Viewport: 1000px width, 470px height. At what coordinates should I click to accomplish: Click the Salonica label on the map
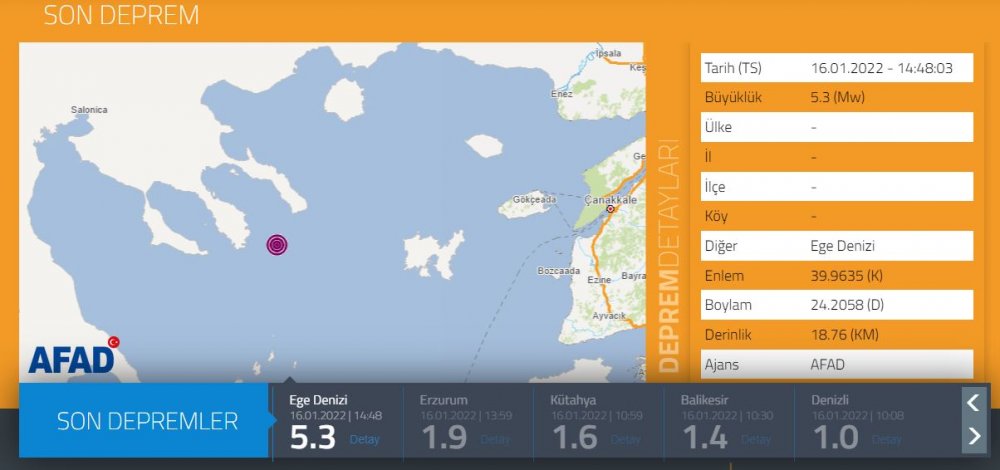click(x=88, y=110)
